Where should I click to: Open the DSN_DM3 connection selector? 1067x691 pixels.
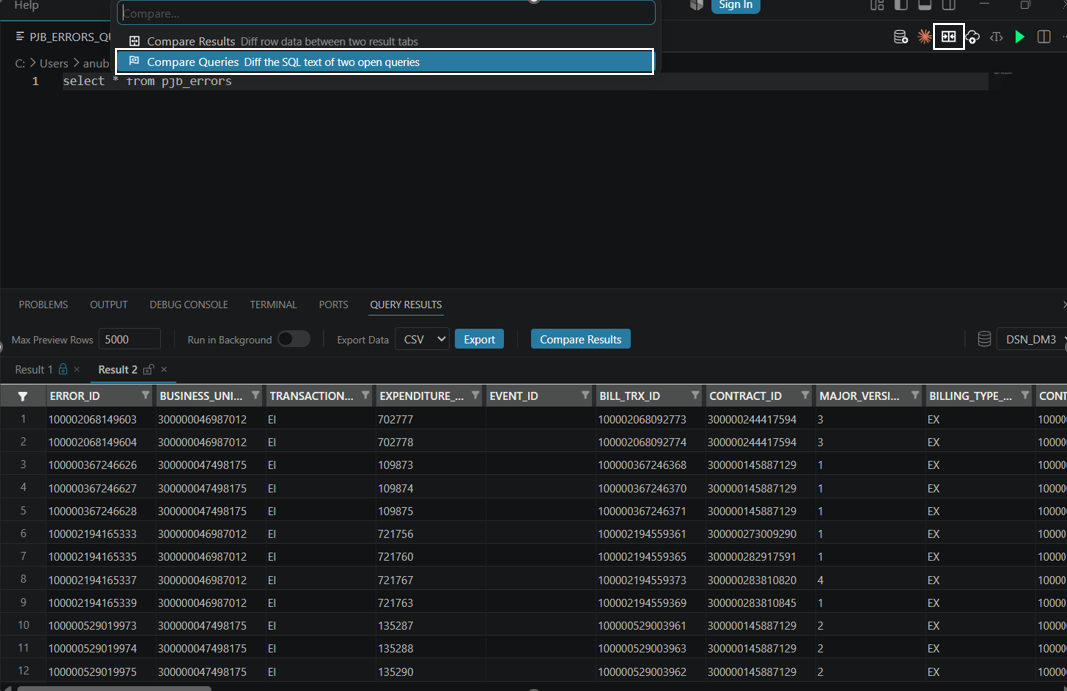pos(1034,339)
